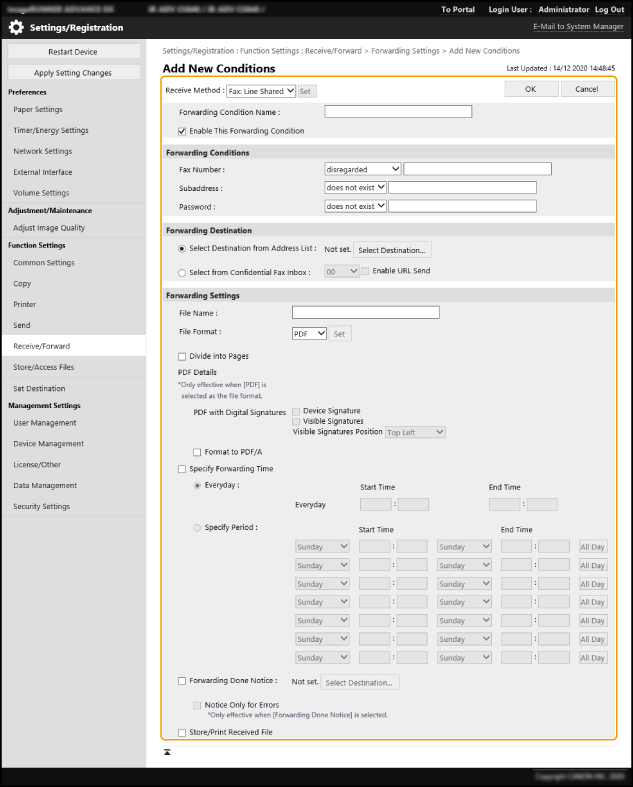Toggle Enable This Forwarding Condition checkbox
This screenshot has width=633, height=787.
[182, 131]
